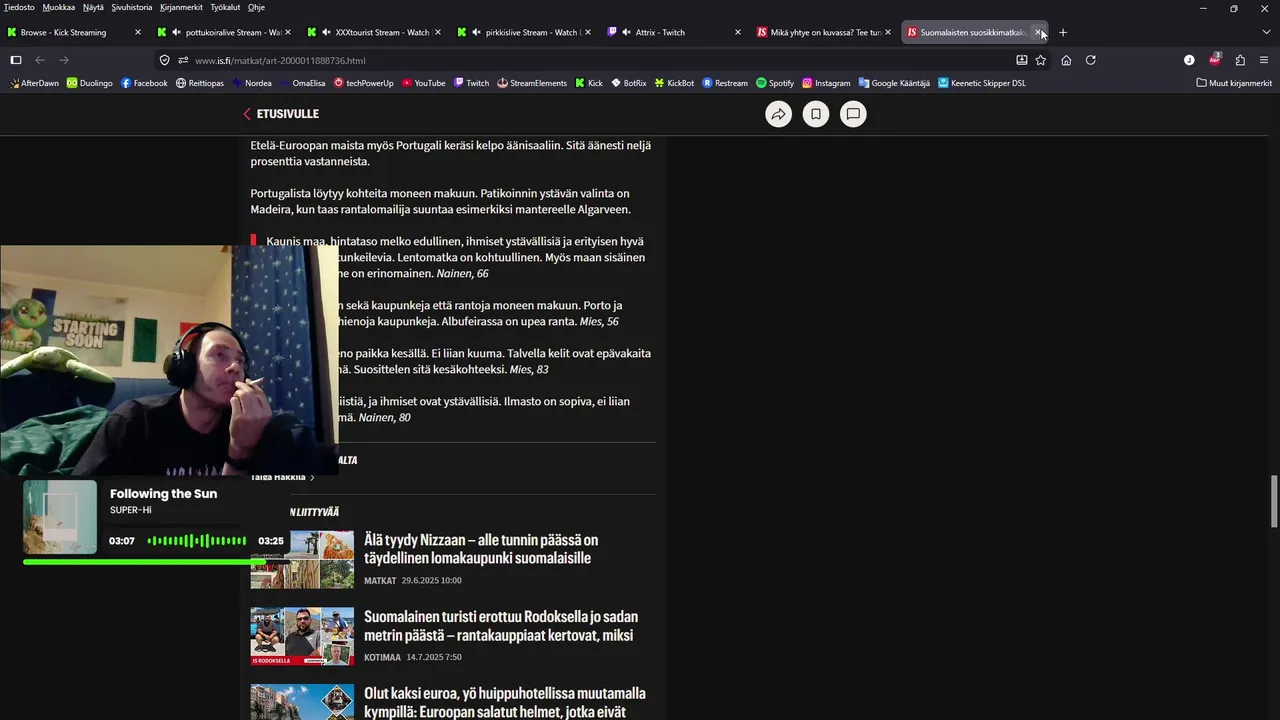Open BotRix bookmark
Screen dimensions: 1280x720
pyautogui.click(x=628, y=83)
